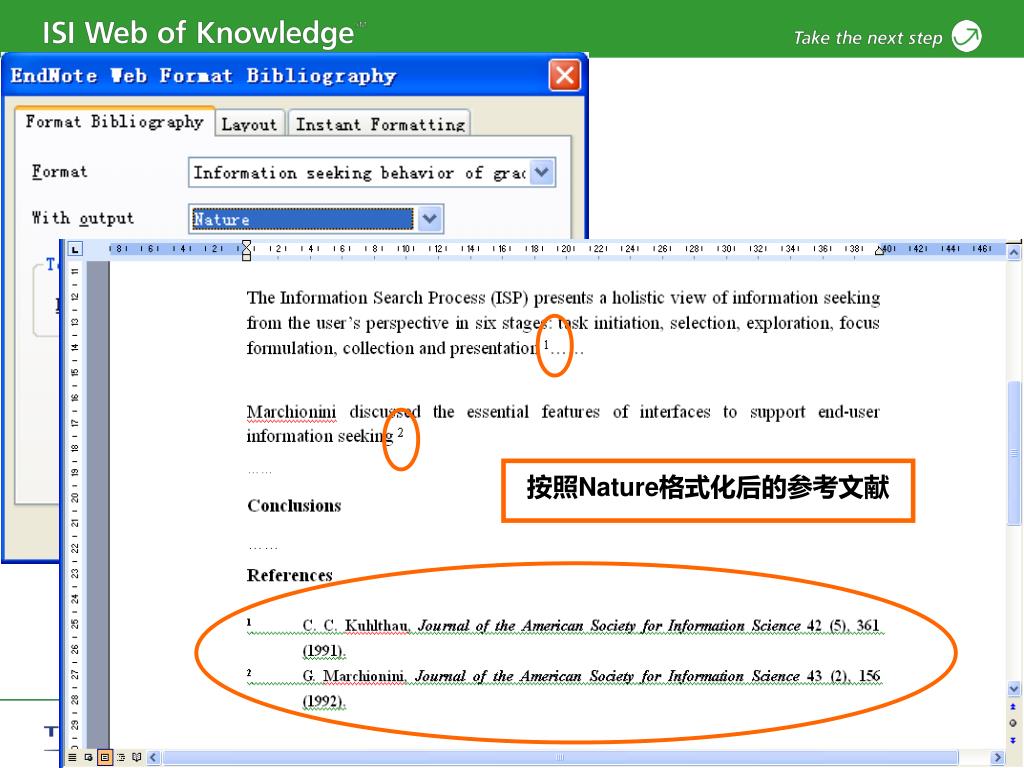The width and height of the screenshot is (1024, 768).
Task: Click the With output label
Action: (x=83, y=217)
